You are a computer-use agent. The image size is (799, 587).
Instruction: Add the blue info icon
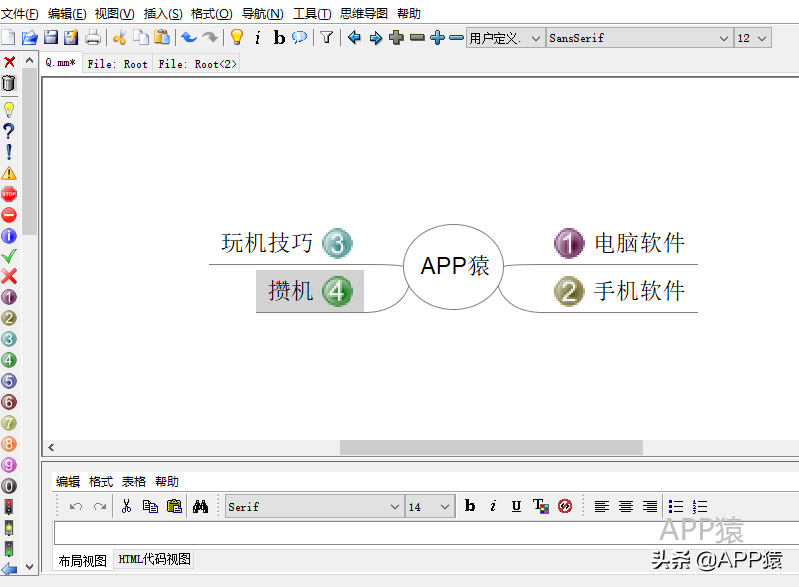pos(9,236)
